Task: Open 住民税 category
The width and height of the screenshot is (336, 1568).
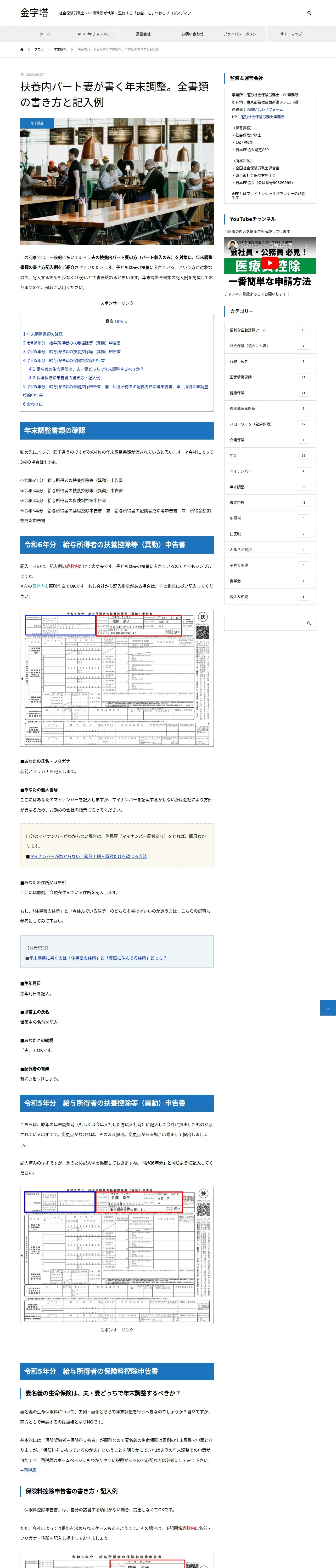Action: (270, 534)
